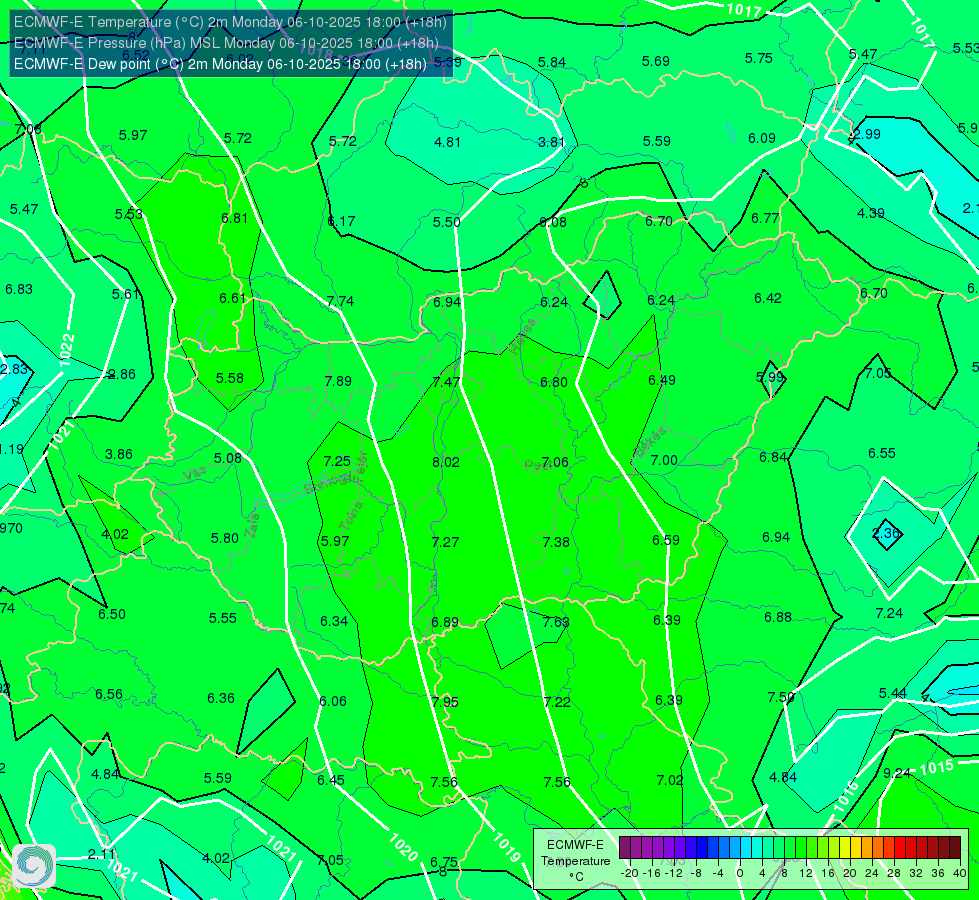This screenshot has height=900, width=979.
Task: Click the 7.22 temperature value
Action: pyautogui.click(x=557, y=703)
